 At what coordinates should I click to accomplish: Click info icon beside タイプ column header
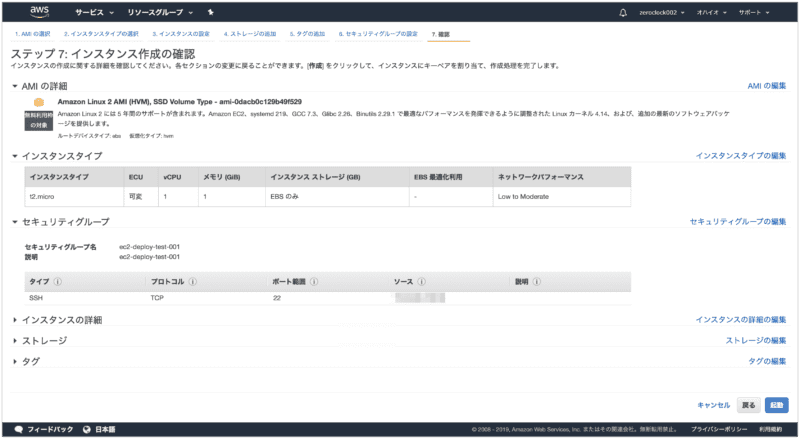[x=58, y=282]
